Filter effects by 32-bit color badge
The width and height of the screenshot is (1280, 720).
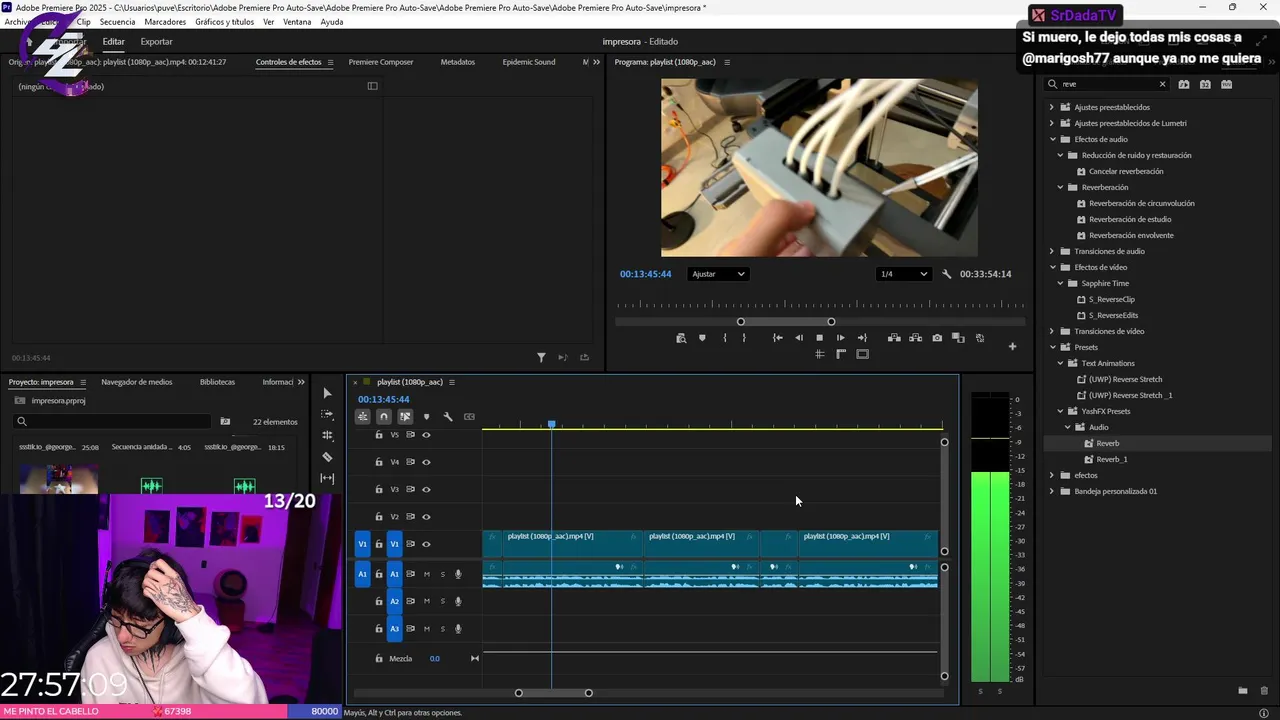[1205, 85]
